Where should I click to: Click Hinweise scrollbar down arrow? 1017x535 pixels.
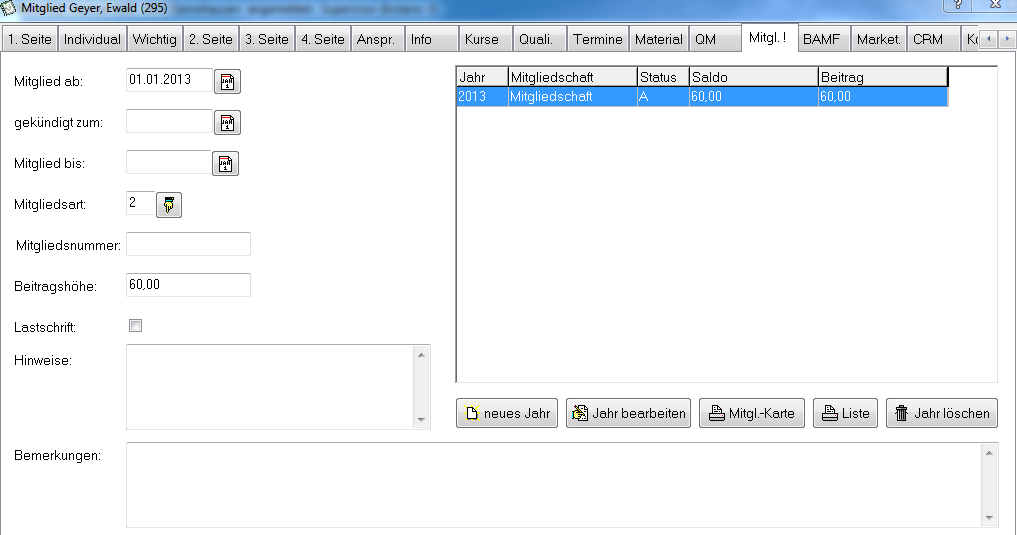pyautogui.click(x=422, y=420)
